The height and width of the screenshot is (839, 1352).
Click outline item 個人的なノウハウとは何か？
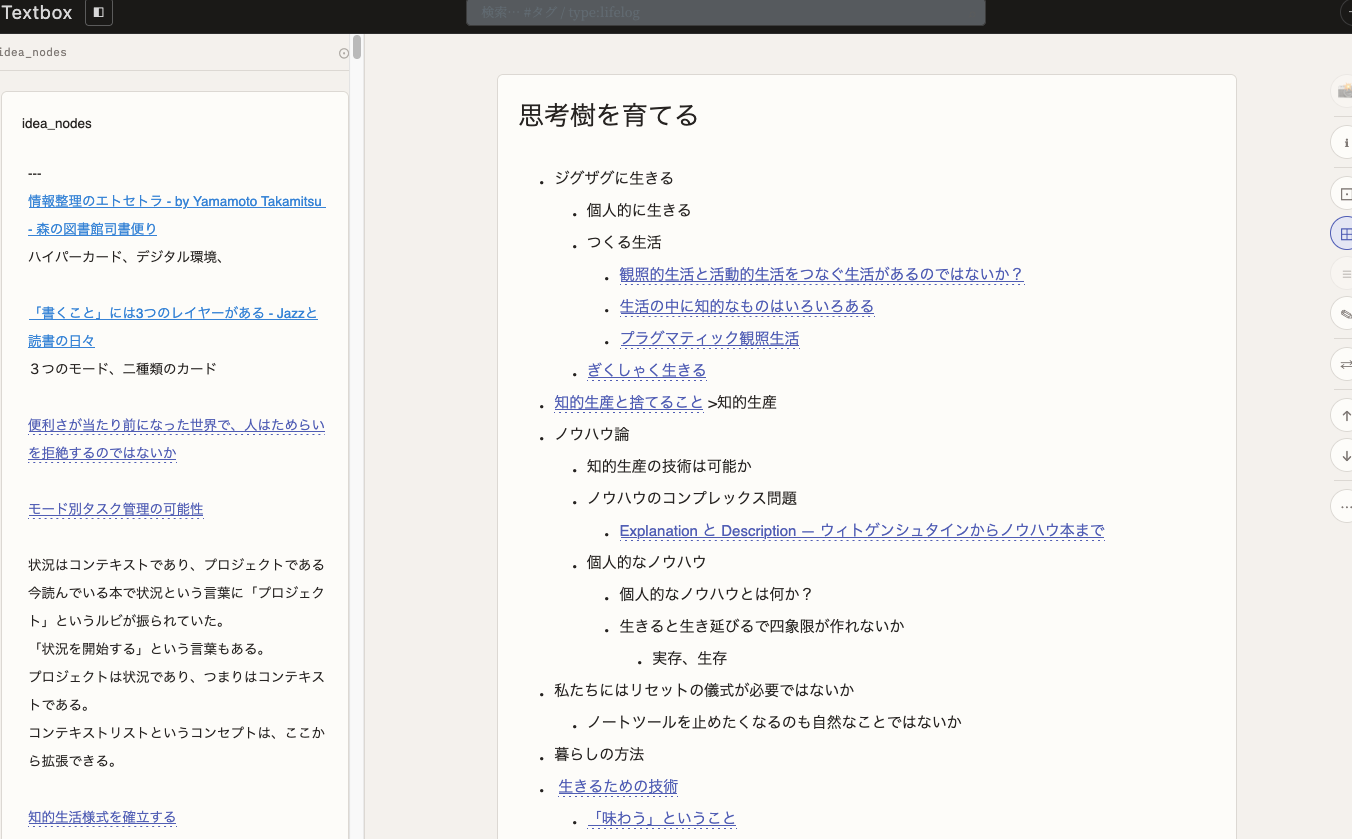coord(717,594)
